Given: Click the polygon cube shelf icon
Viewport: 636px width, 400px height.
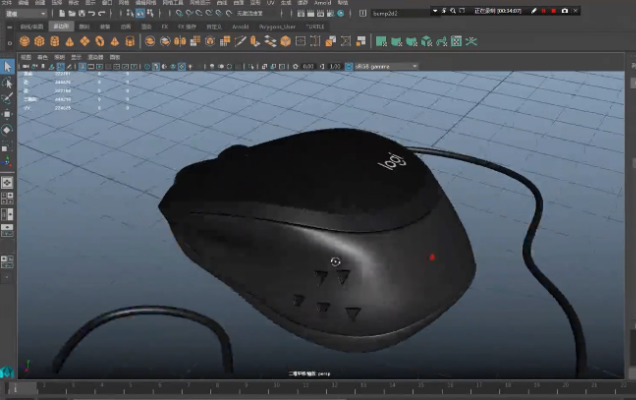Looking at the screenshot, I should coord(40,41).
